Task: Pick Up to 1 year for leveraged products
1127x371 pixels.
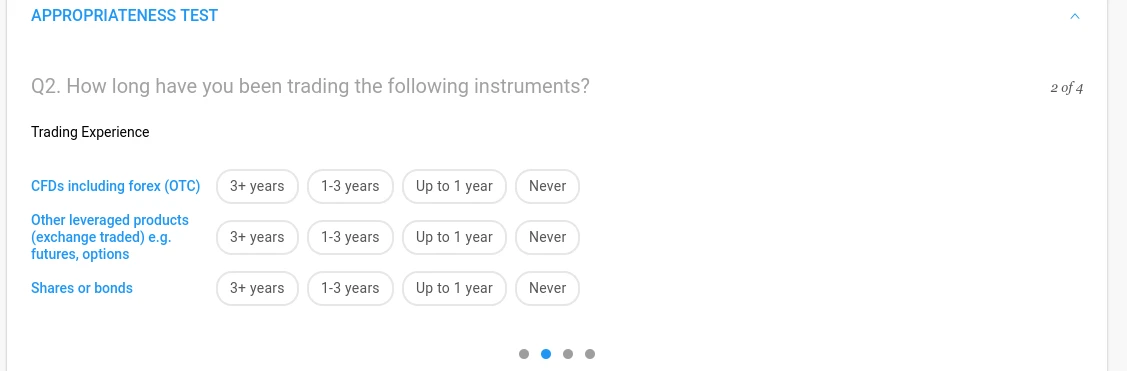Action: tap(454, 237)
